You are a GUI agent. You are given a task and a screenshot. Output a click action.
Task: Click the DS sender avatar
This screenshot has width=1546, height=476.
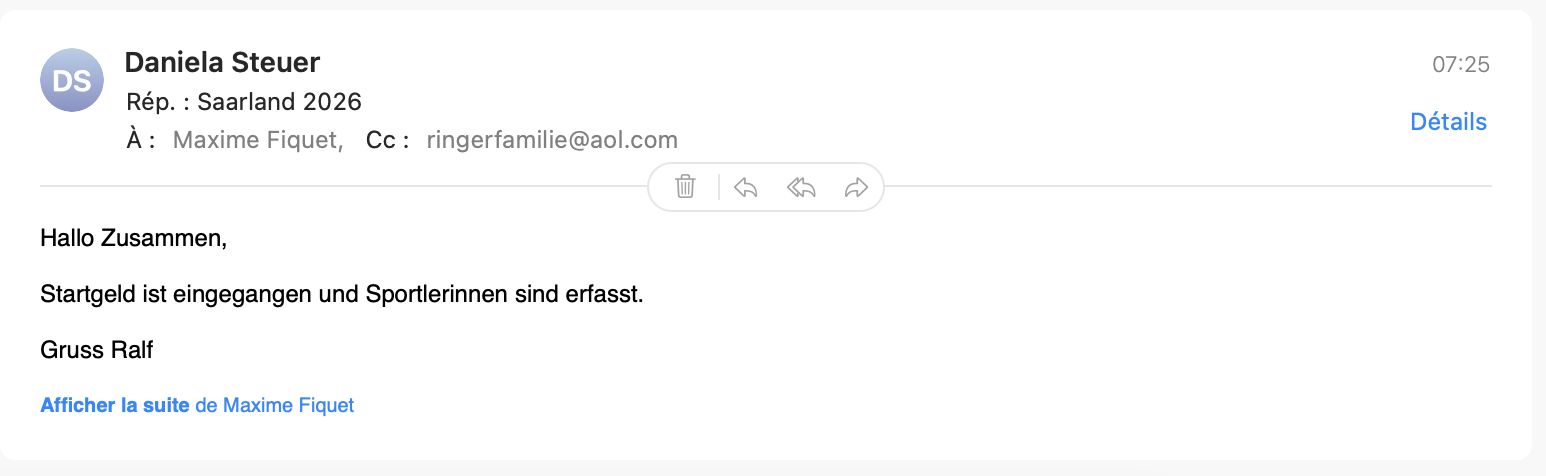72,80
